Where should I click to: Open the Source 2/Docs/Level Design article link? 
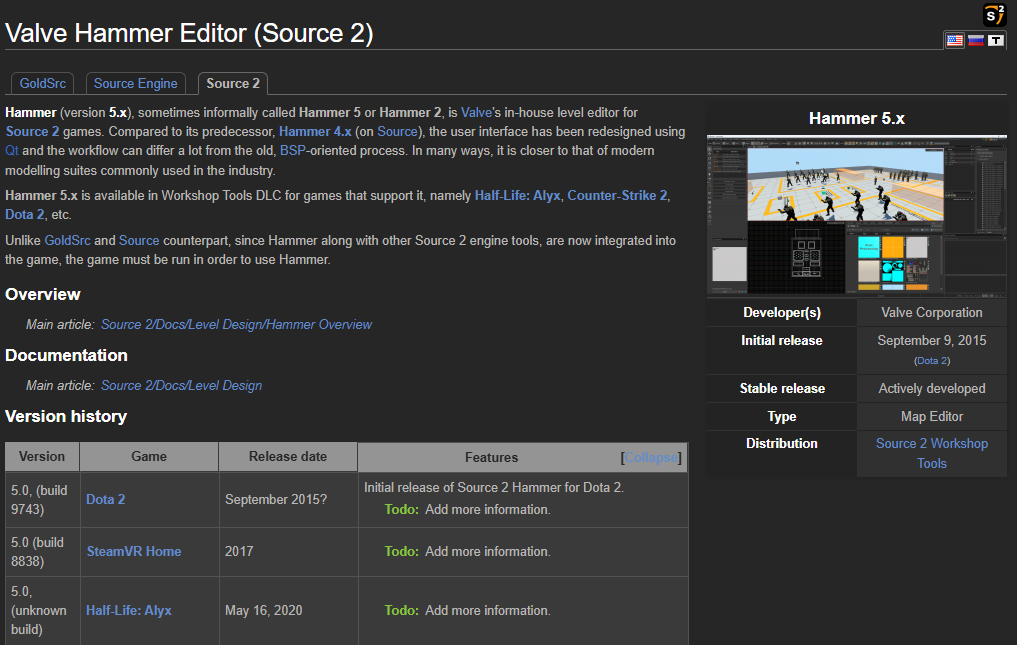click(x=182, y=385)
